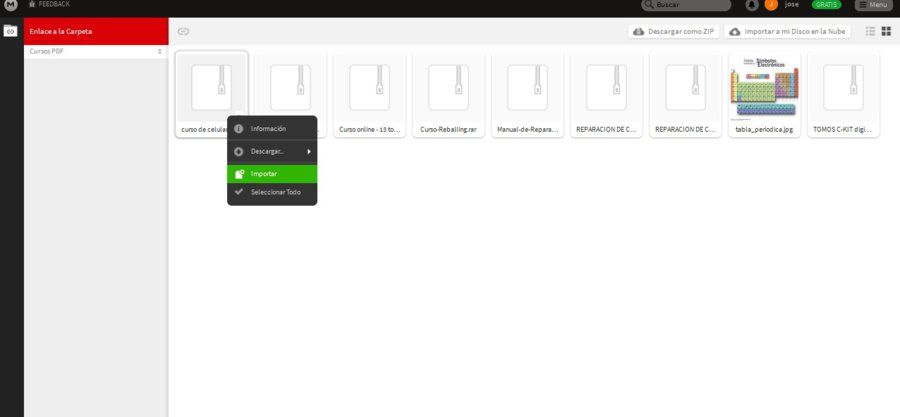Click the Manual-de-Repara... file name
This screenshot has height=417, width=900.
[527, 130]
